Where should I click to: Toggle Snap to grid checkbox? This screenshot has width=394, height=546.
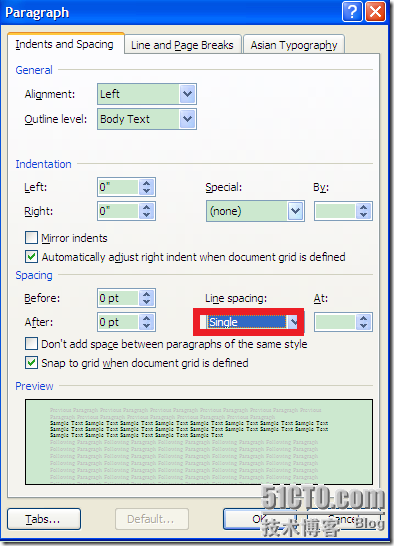tap(31, 362)
